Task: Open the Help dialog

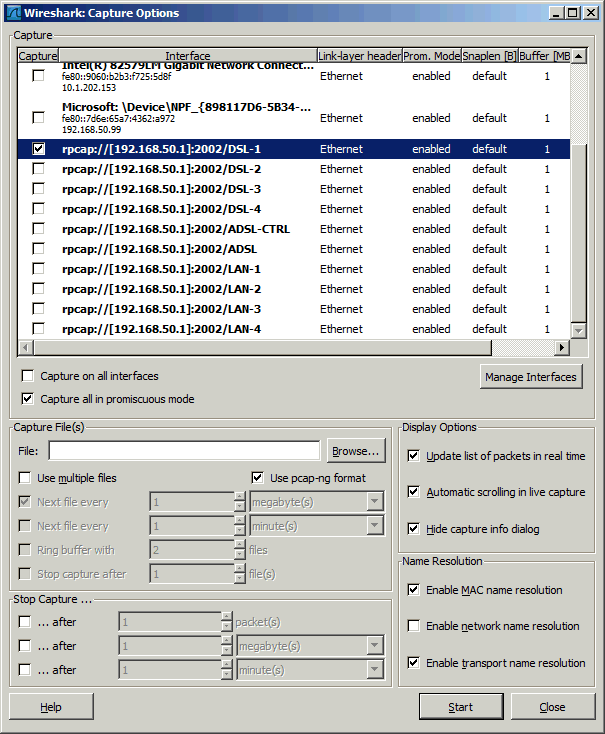Action: [x=51, y=707]
